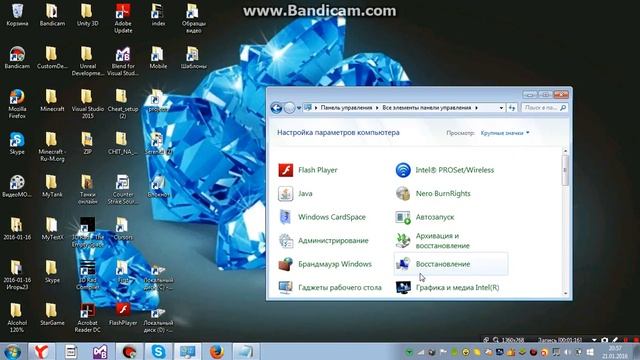Select the Bandicam shortcut with red icon
The height and width of the screenshot is (360, 640).
click(17, 58)
